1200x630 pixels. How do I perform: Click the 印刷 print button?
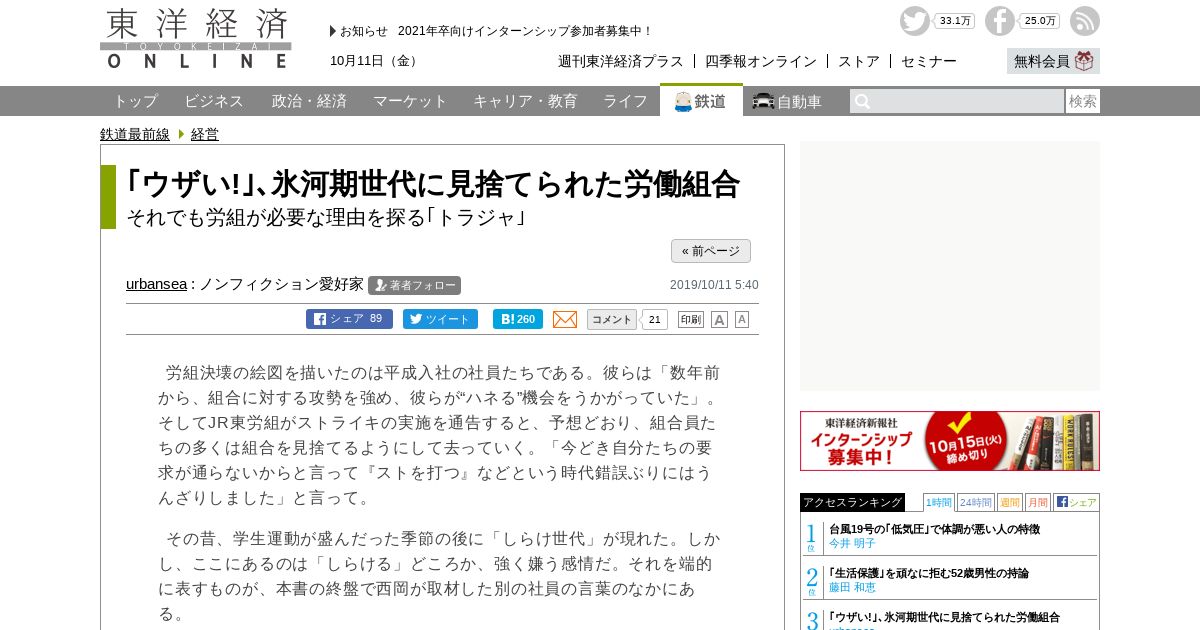pos(691,320)
